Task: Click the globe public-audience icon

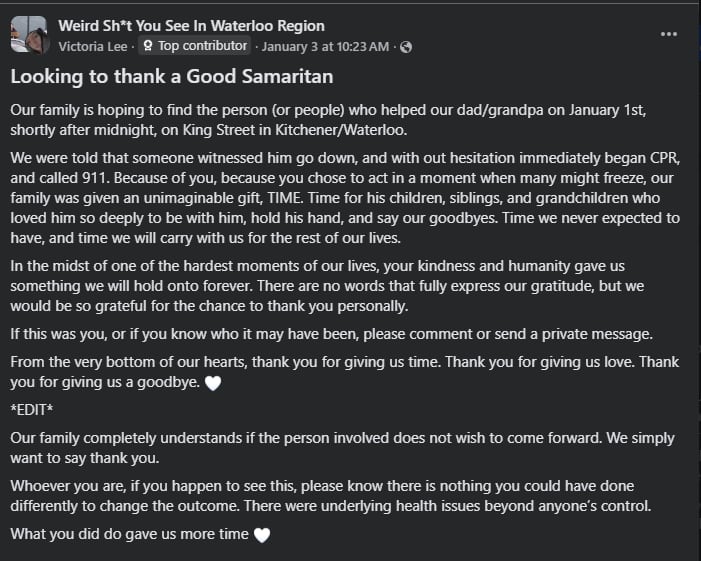Action: click(x=406, y=47)
